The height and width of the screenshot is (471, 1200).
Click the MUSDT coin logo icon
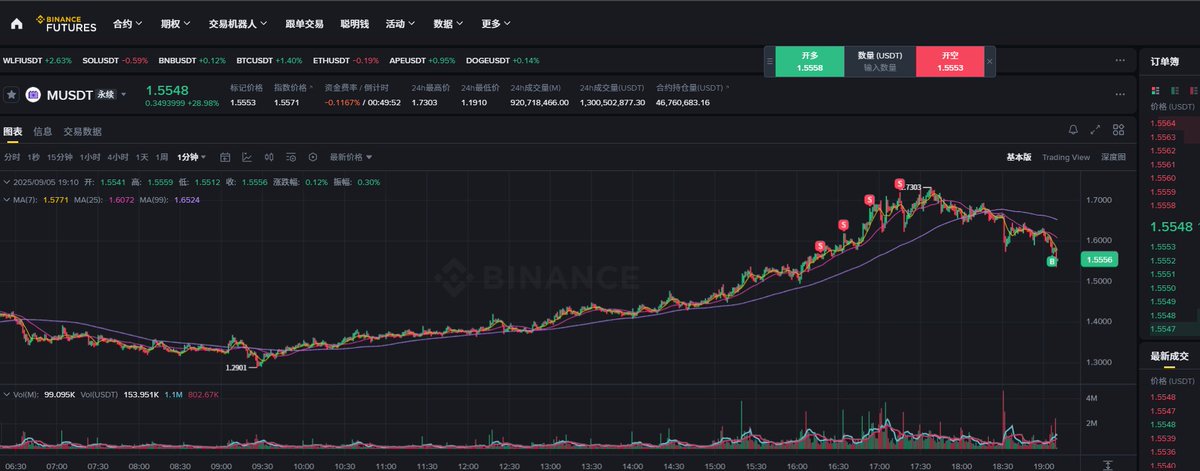(x=33, y=95)
